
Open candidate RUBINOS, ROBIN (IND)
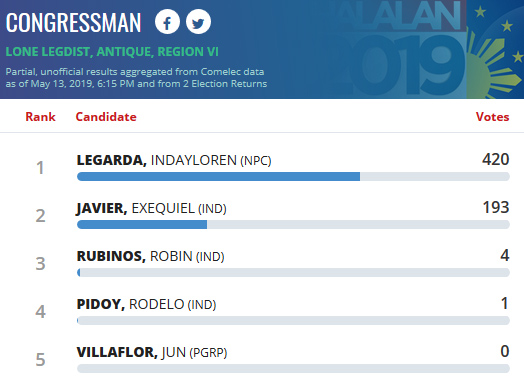pyautogui.click(x=150, y=256)
